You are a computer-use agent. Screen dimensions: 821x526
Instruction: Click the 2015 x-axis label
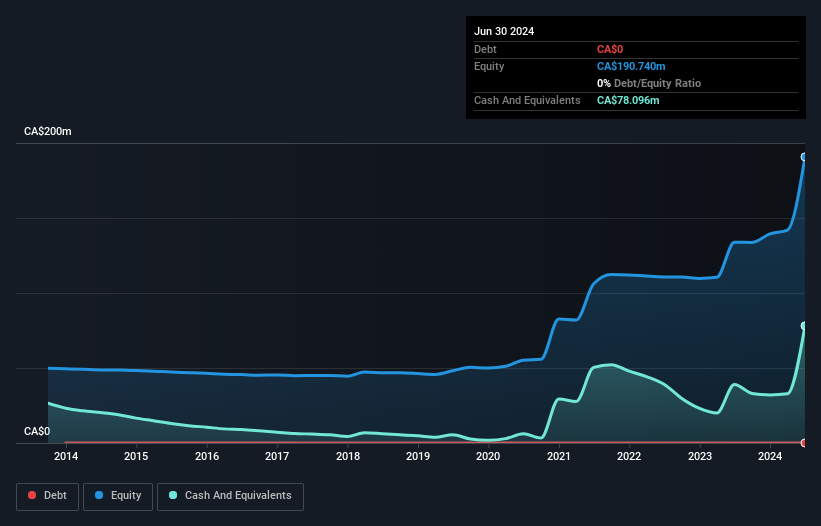[x=136, y=456]
